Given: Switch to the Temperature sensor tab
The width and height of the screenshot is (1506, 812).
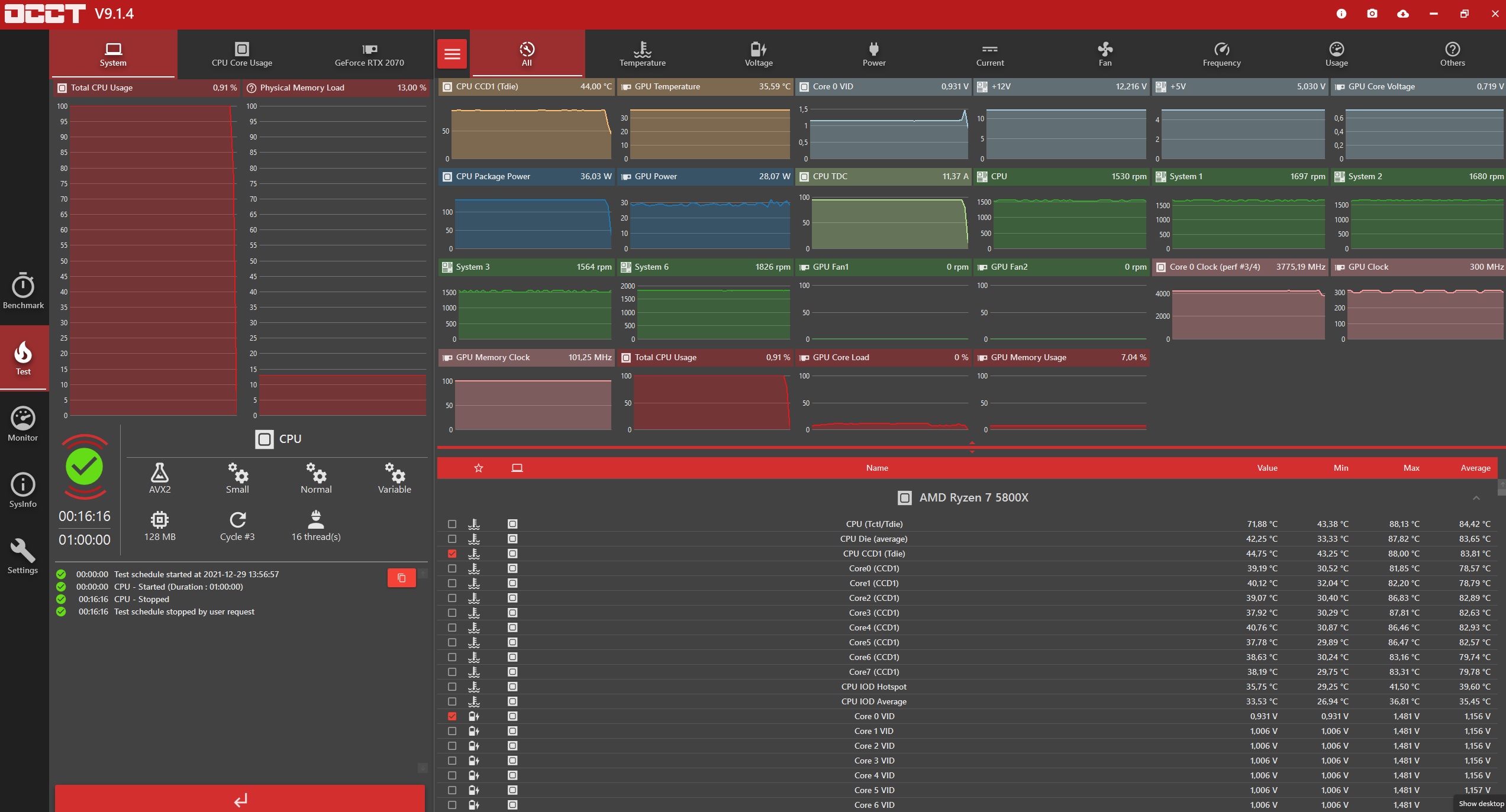Looking at the screenshot, I should pos(642,54).
